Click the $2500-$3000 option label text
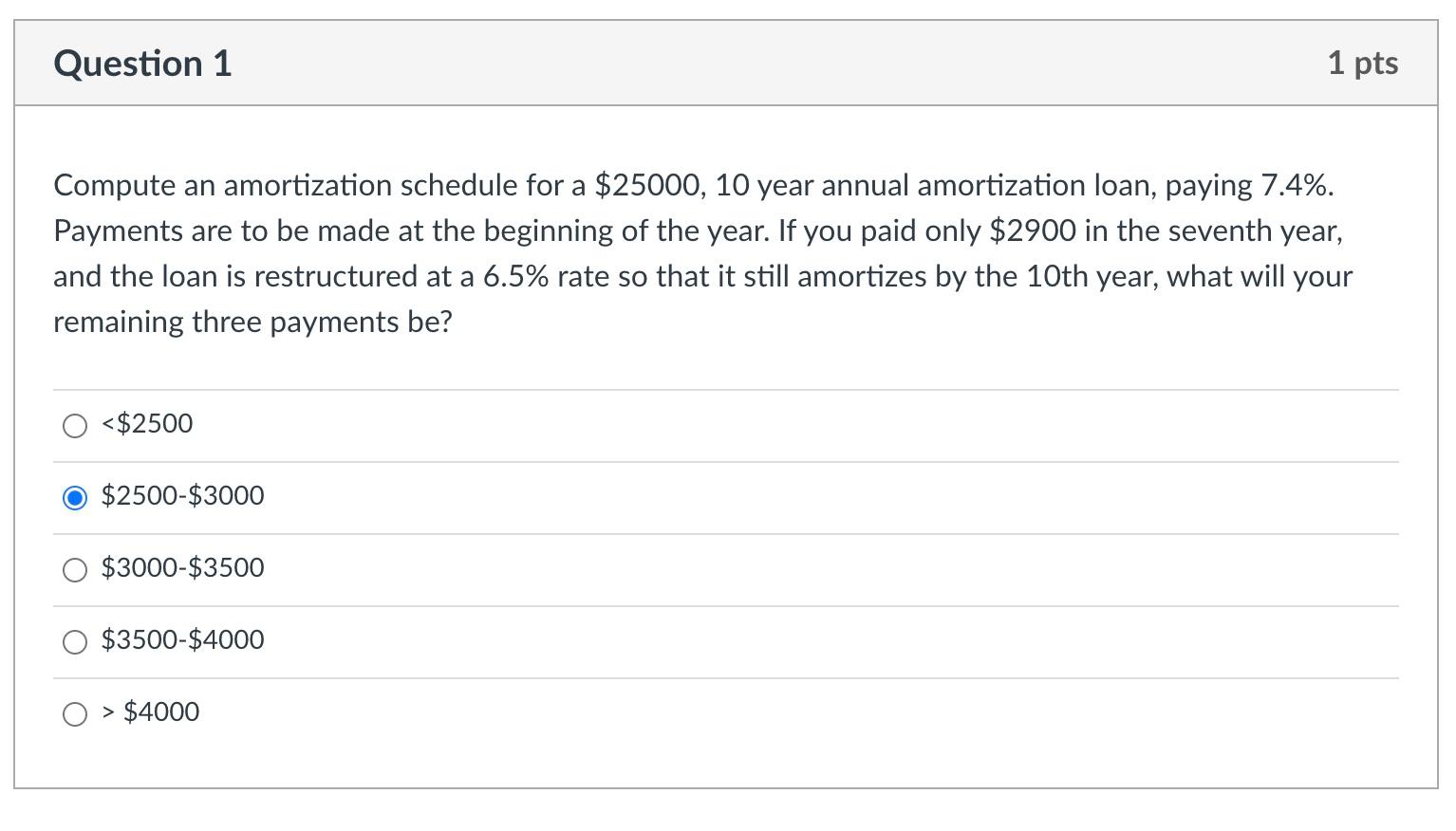Viewport: 1456px width, 831px height. [182, 495]
